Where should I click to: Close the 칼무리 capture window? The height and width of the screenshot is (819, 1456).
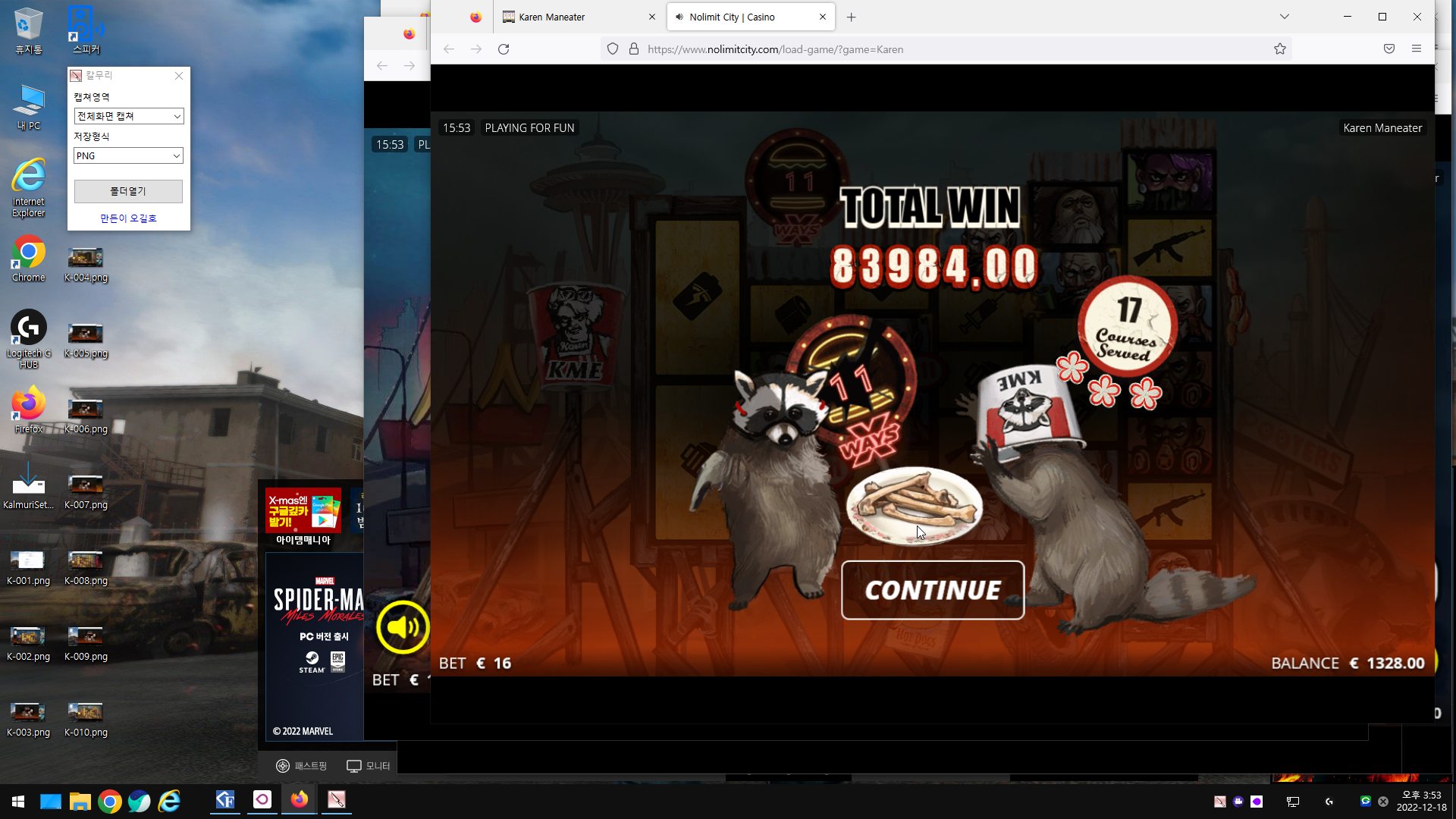[179, 76]
